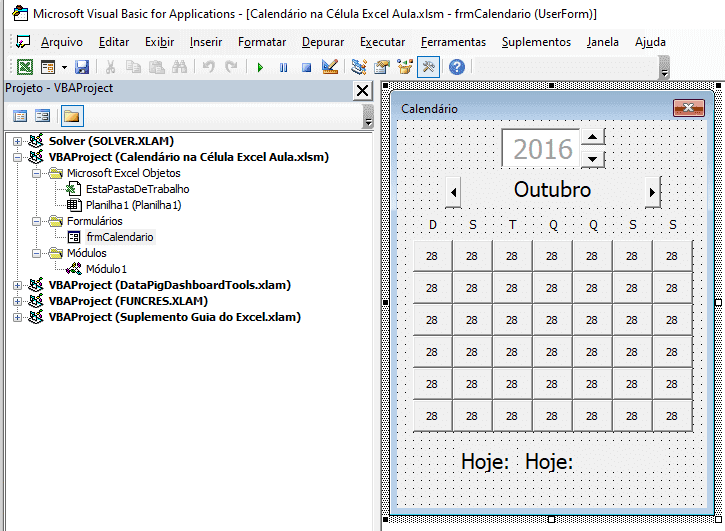Save the workbook with the floppy disk icon
The height and width of the screenshot is (531, 725).
coord(82,67)
